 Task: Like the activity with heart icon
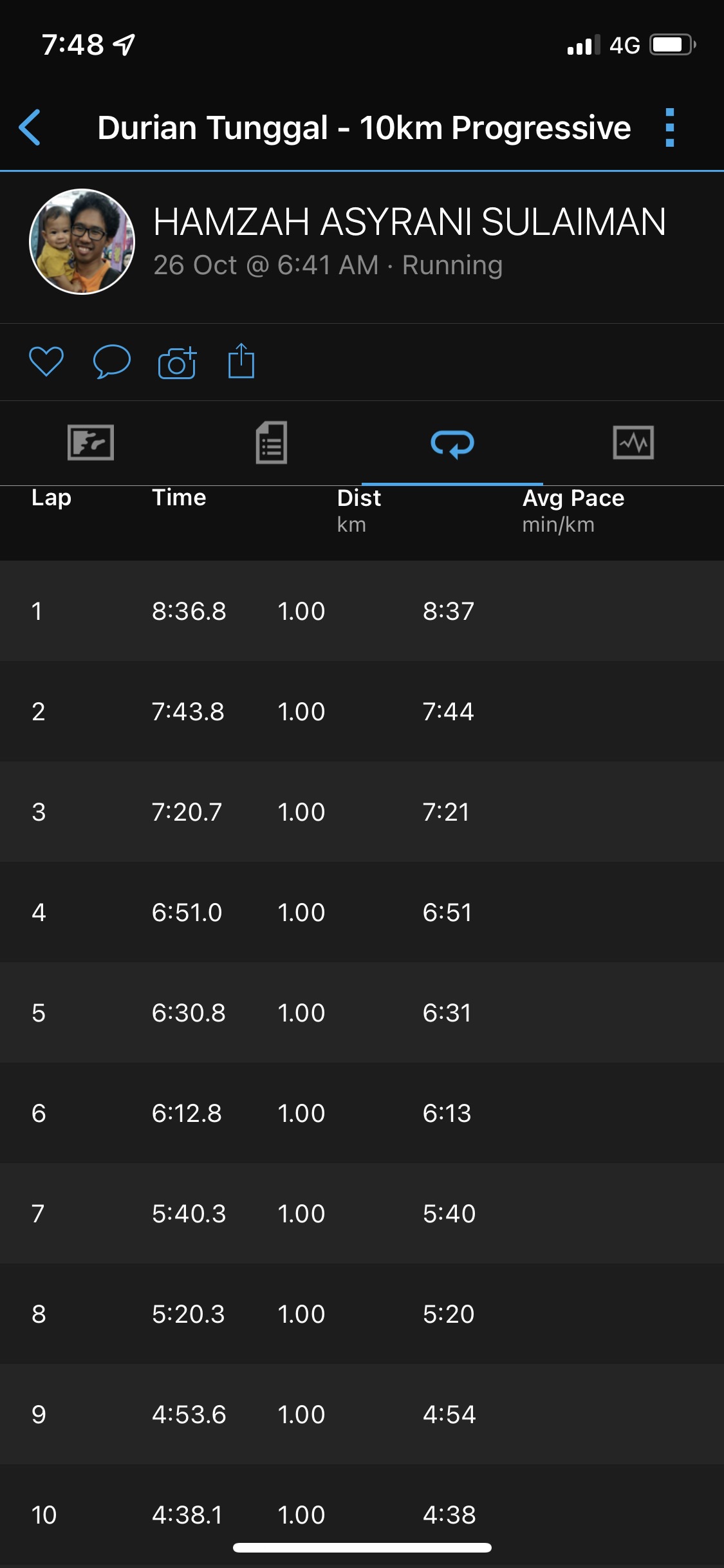[x=46, y=361]
